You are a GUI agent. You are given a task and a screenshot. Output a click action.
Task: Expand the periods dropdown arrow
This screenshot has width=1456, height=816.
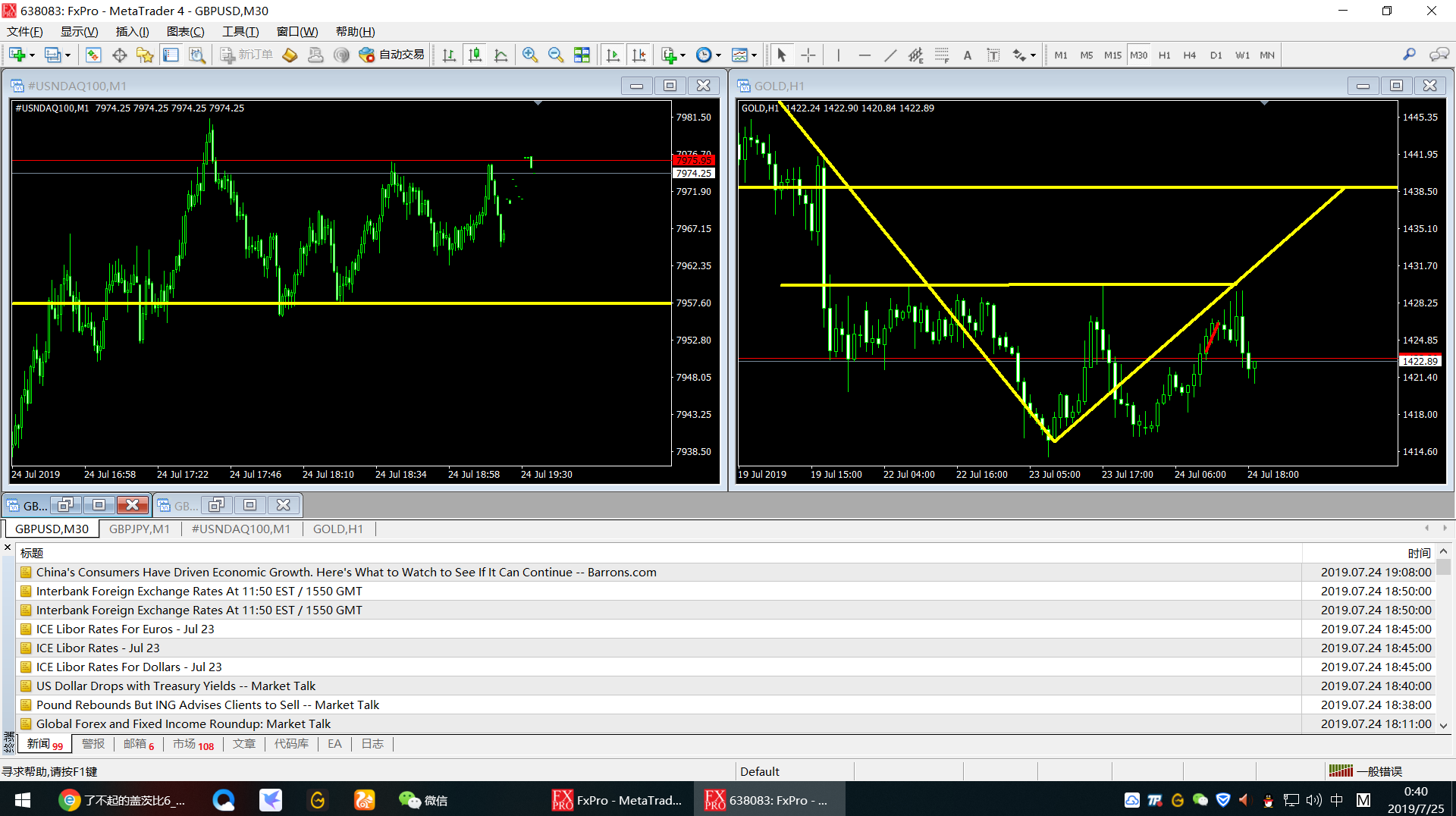point(718,55)
